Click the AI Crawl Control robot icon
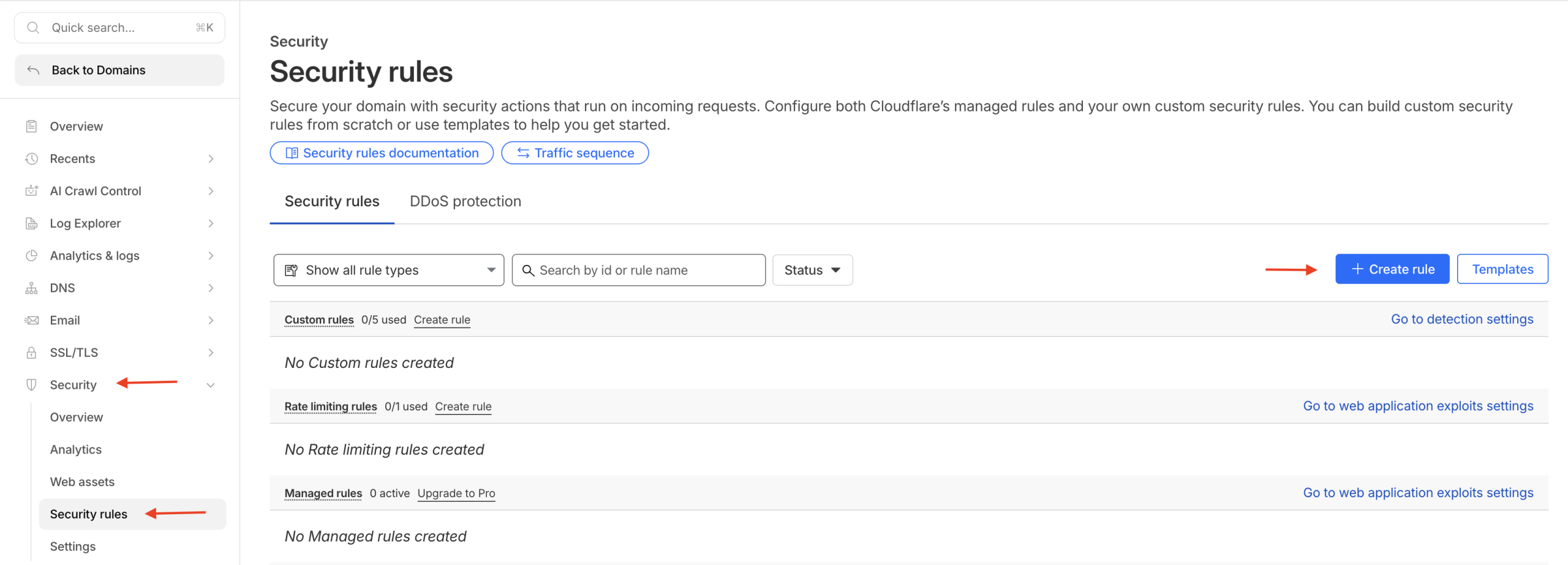Image resolution: width=1568 pixels, height=565 pixels. click(31, 191)
